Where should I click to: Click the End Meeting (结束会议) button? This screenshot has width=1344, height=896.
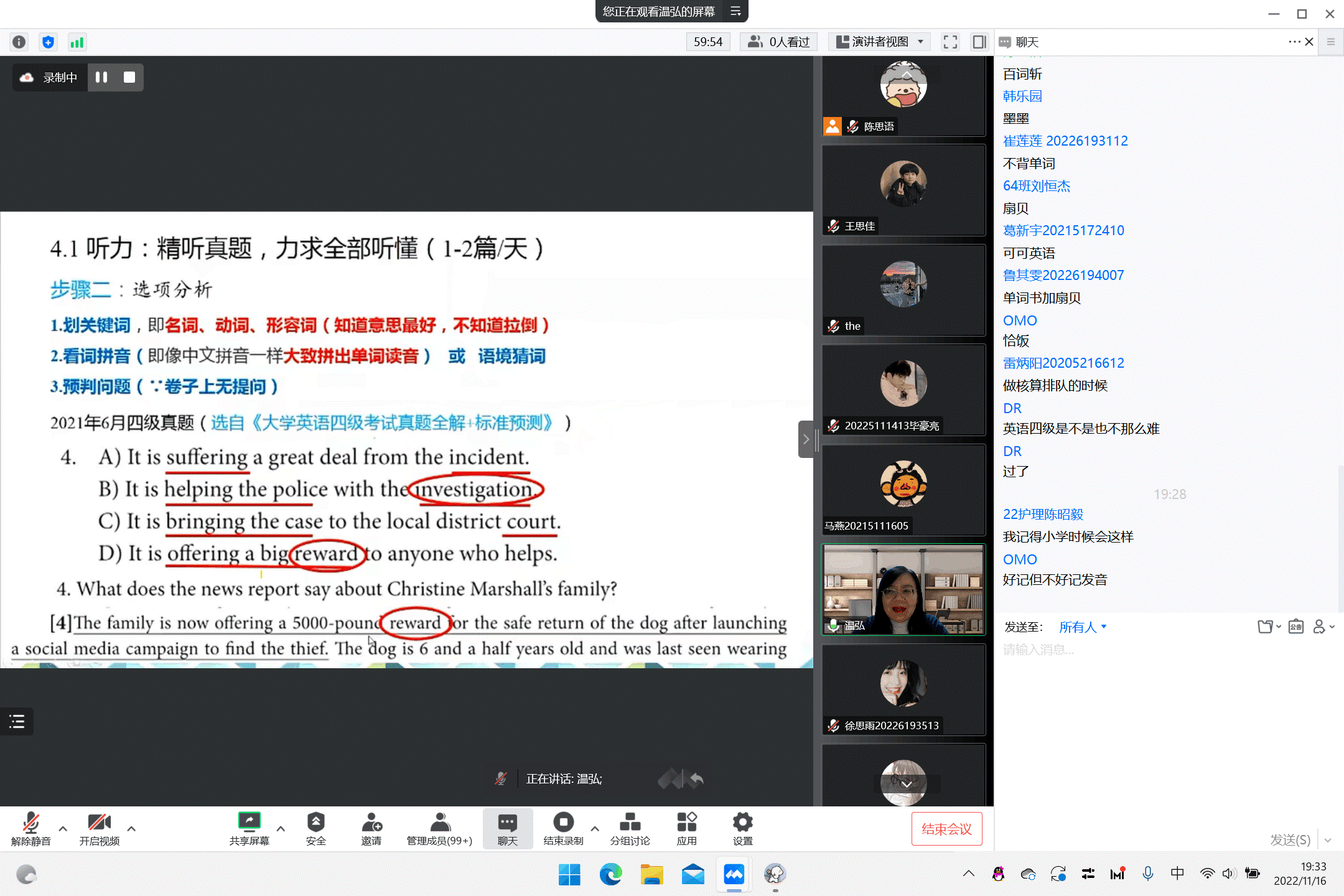tap(946, 829)
